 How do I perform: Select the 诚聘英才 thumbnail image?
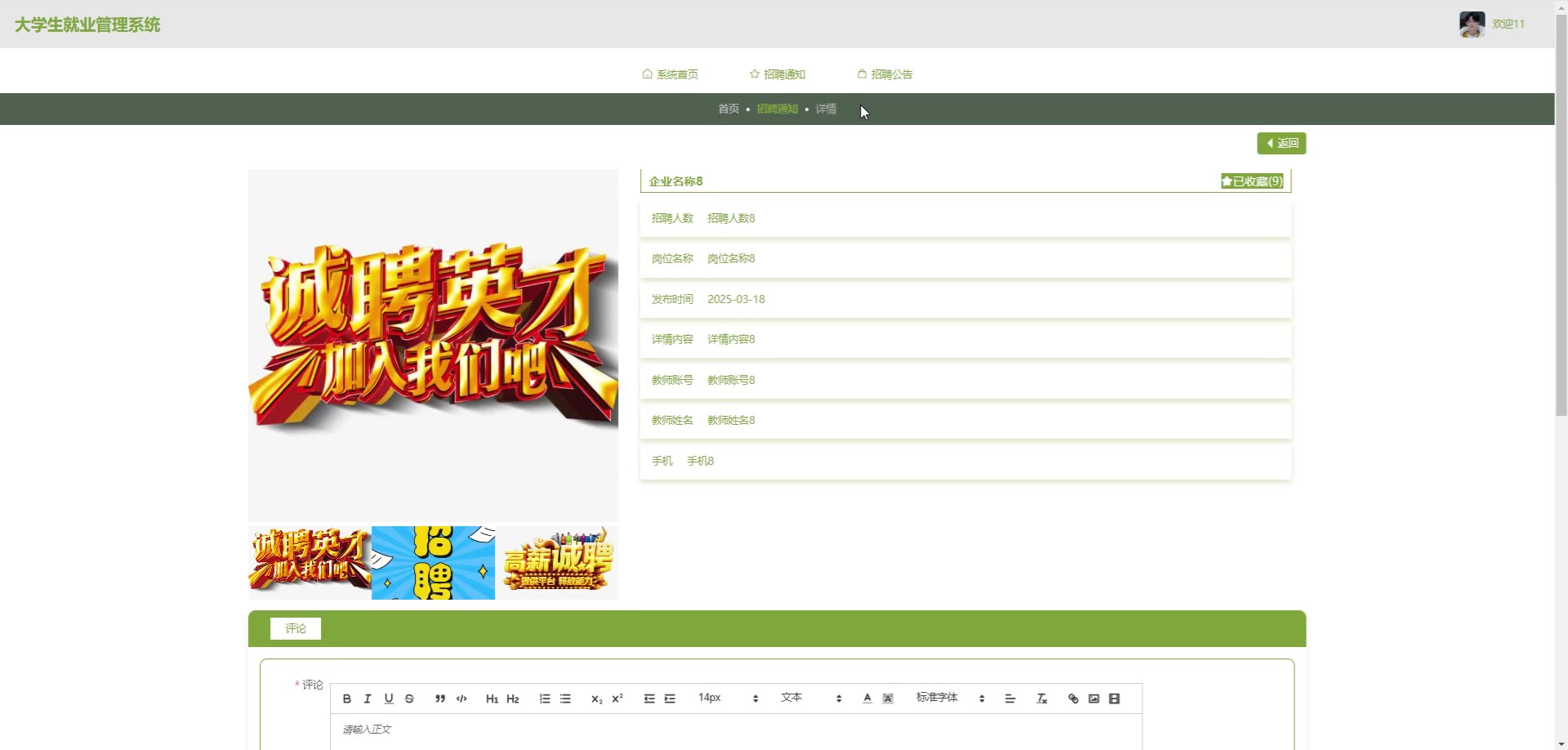pos(310,563)
